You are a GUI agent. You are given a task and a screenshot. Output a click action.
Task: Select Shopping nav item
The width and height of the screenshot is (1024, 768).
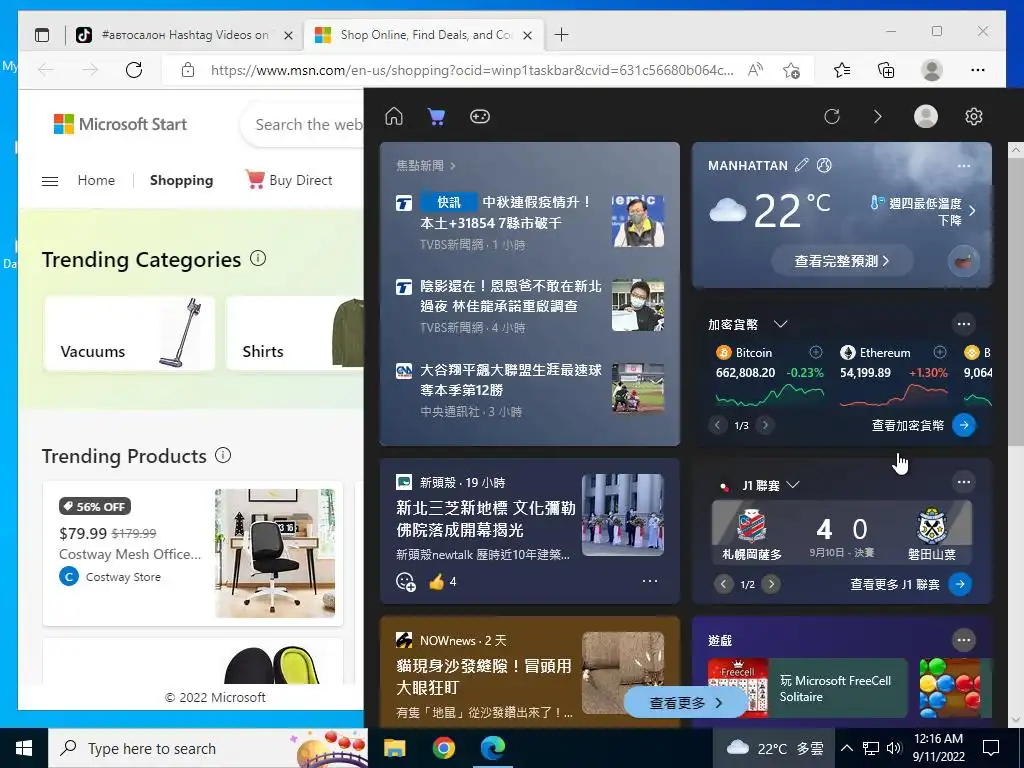pos(182,180)
